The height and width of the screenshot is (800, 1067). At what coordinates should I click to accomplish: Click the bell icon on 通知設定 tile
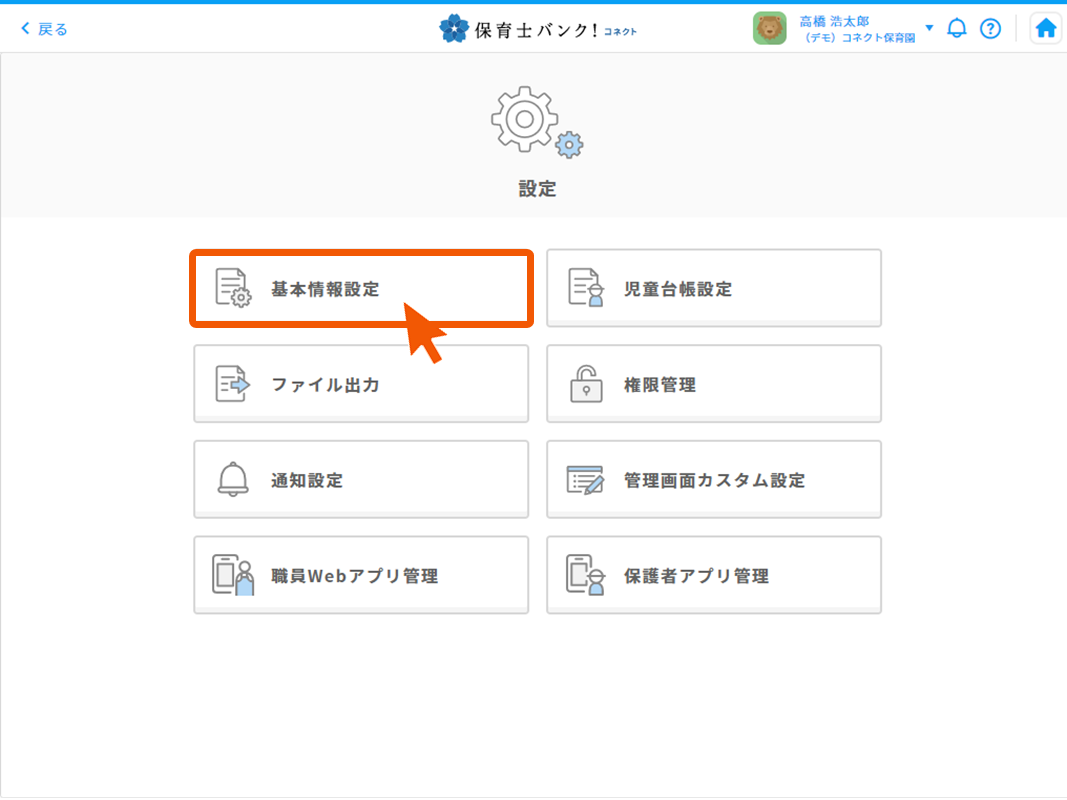click(232, 480)
